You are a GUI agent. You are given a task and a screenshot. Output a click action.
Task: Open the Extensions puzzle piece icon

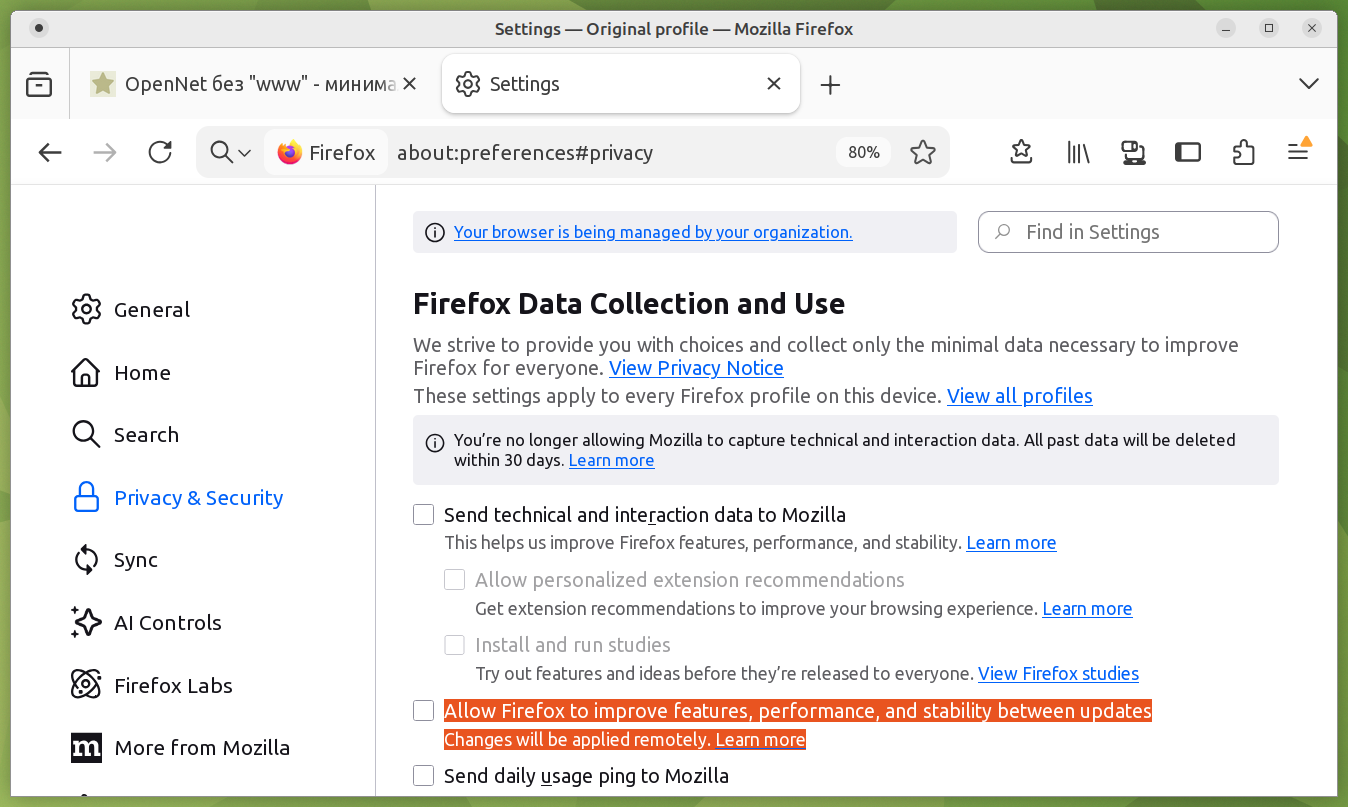[x=1243, y=152]
